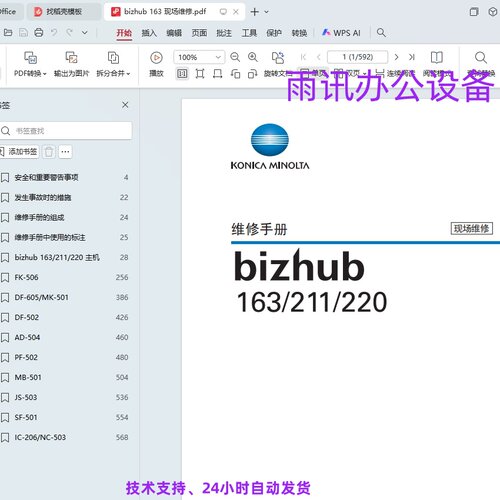500x500 pixels.
Task: Click the search icon beside WPS AI
Action: point(381,33)
